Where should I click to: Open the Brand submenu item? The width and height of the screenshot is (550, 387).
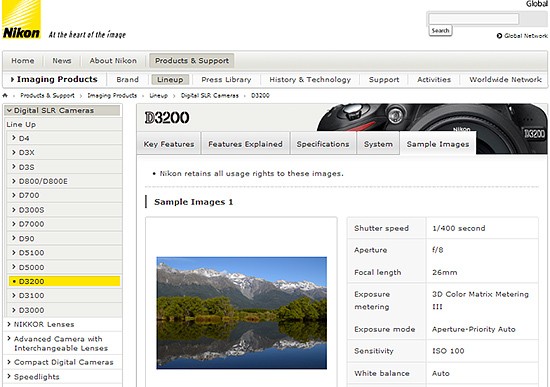click(x=127, y=80)
